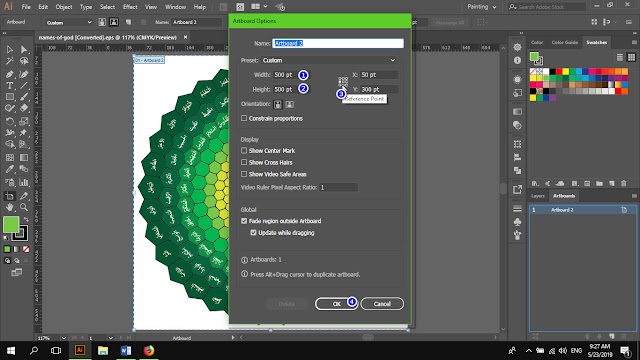640x360 pixels.
Task: Choose the Paintbrush tool
Action: [x=24, y=97]
